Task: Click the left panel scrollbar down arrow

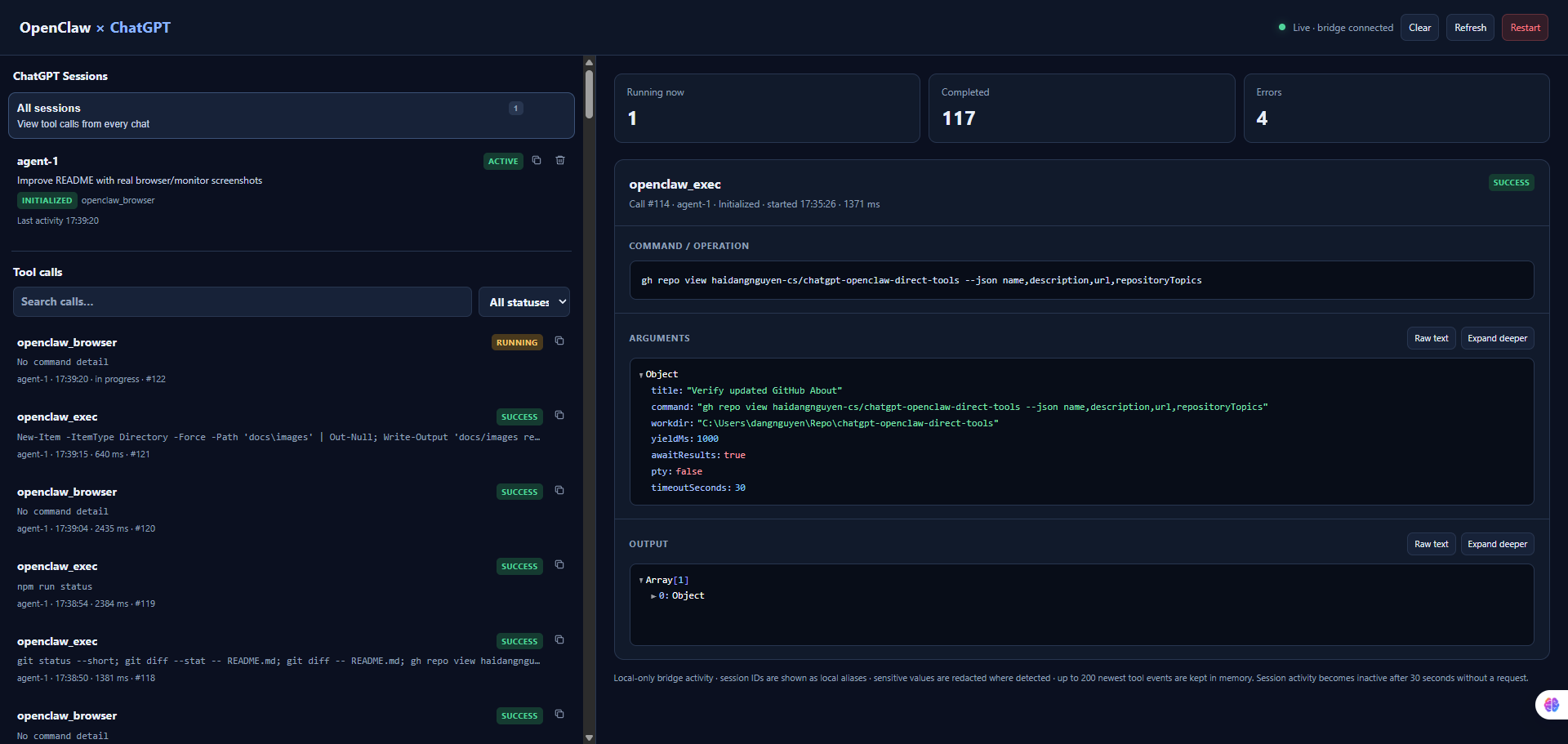Action: pos(589,737)
